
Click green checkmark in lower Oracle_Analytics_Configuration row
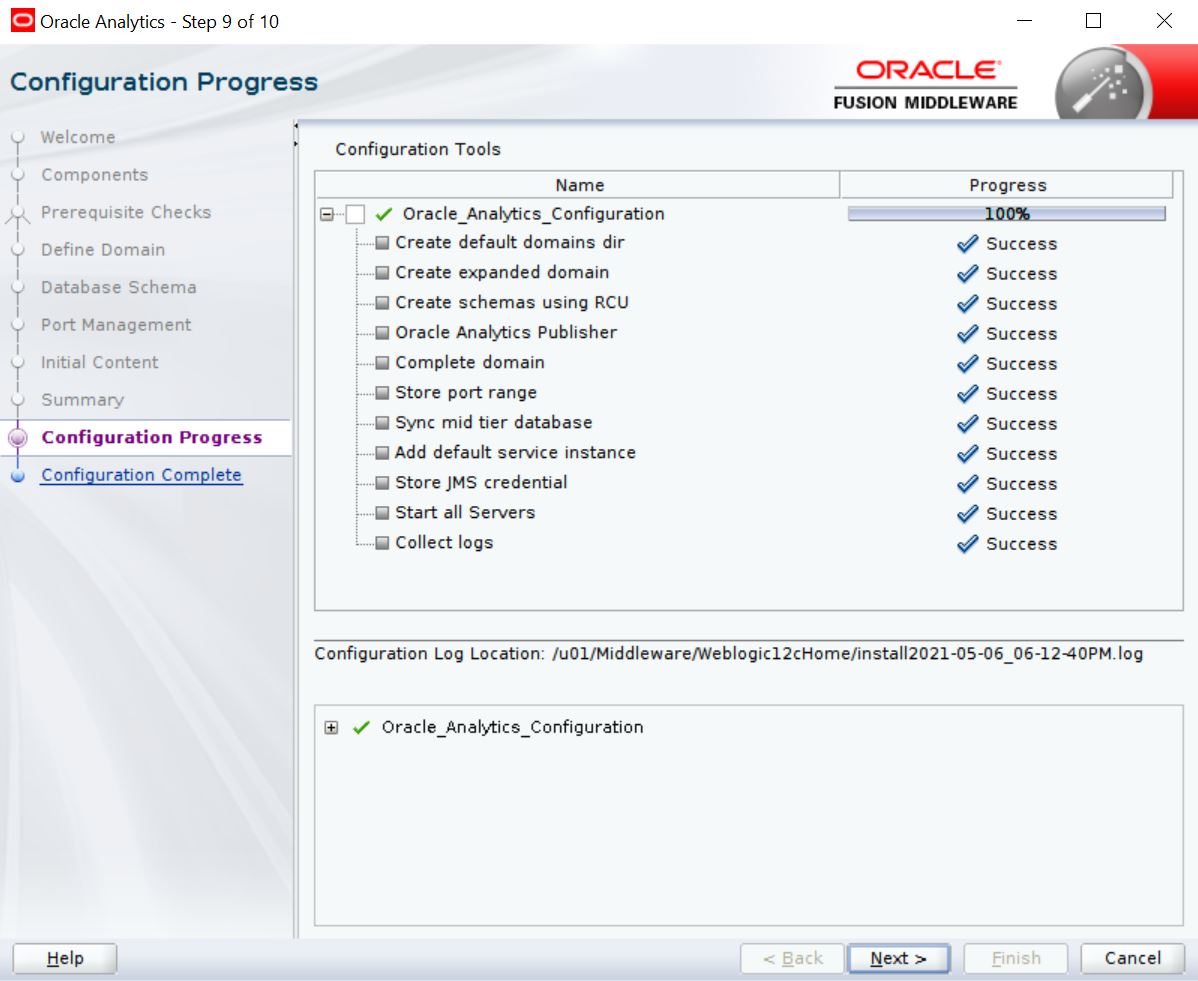(362, 727)
